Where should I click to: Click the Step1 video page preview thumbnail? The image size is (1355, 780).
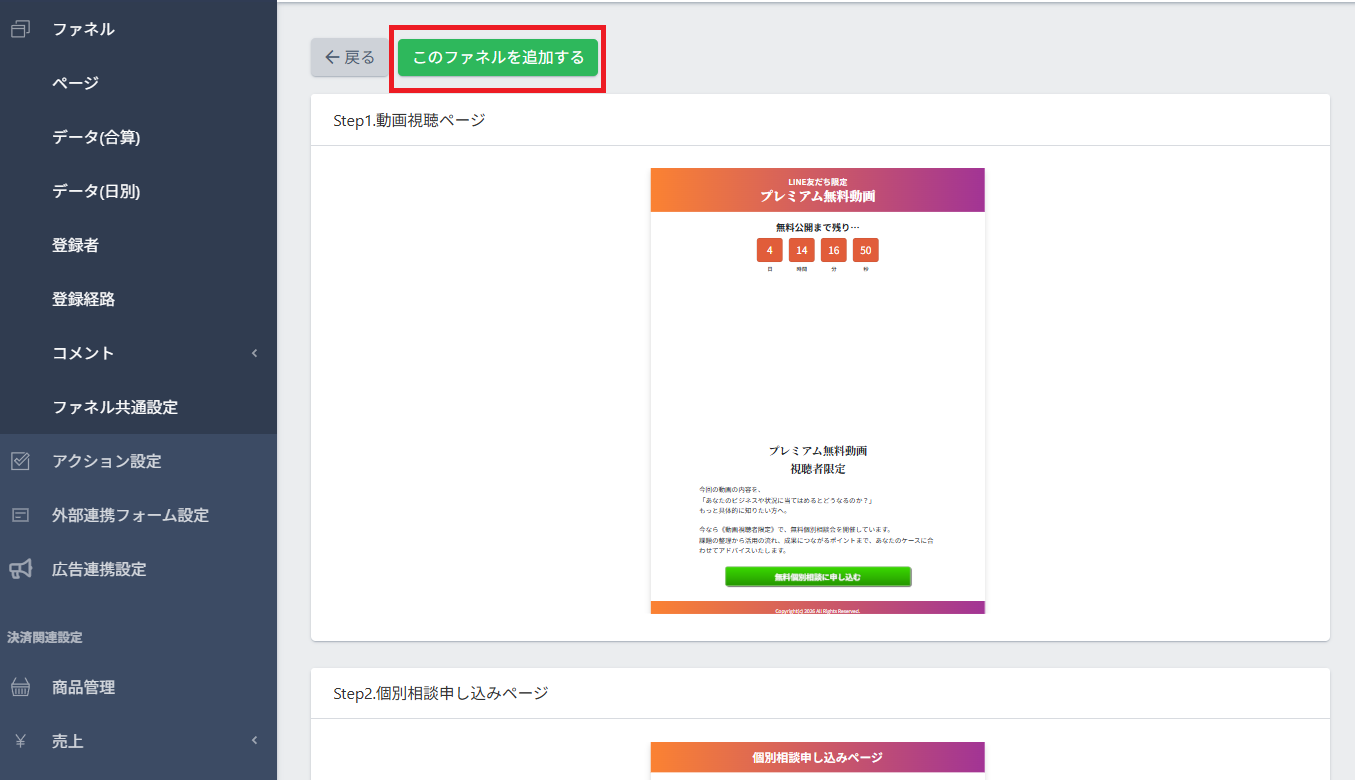[818, 390]
